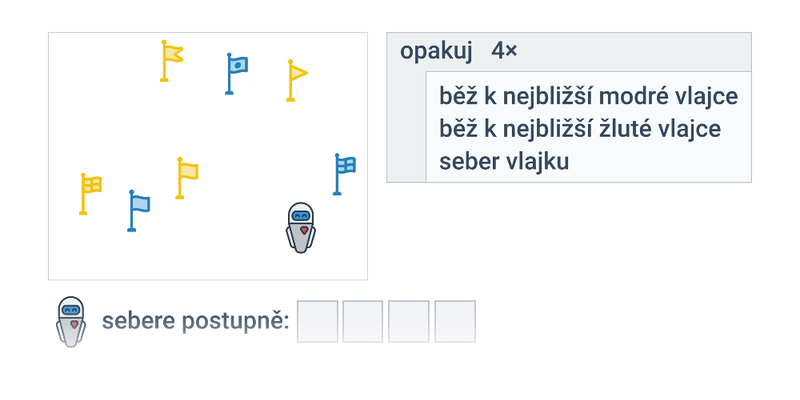The width and height of the screenshot is (800, 400).
Task: Click the robot icon beside 'sebere postupně'
Action: 71,322
